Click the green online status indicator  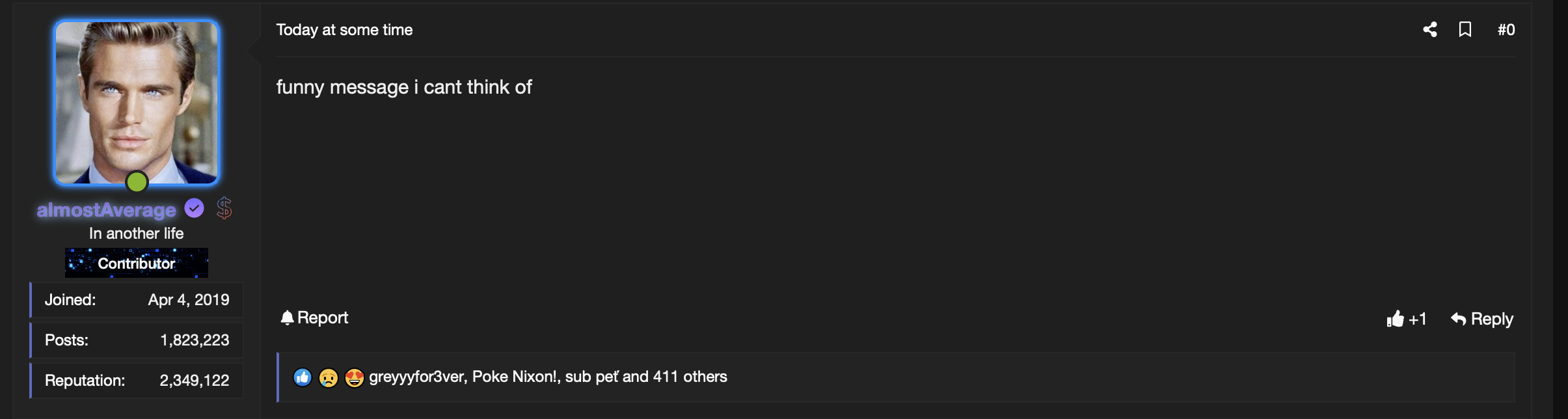[137, 182]
